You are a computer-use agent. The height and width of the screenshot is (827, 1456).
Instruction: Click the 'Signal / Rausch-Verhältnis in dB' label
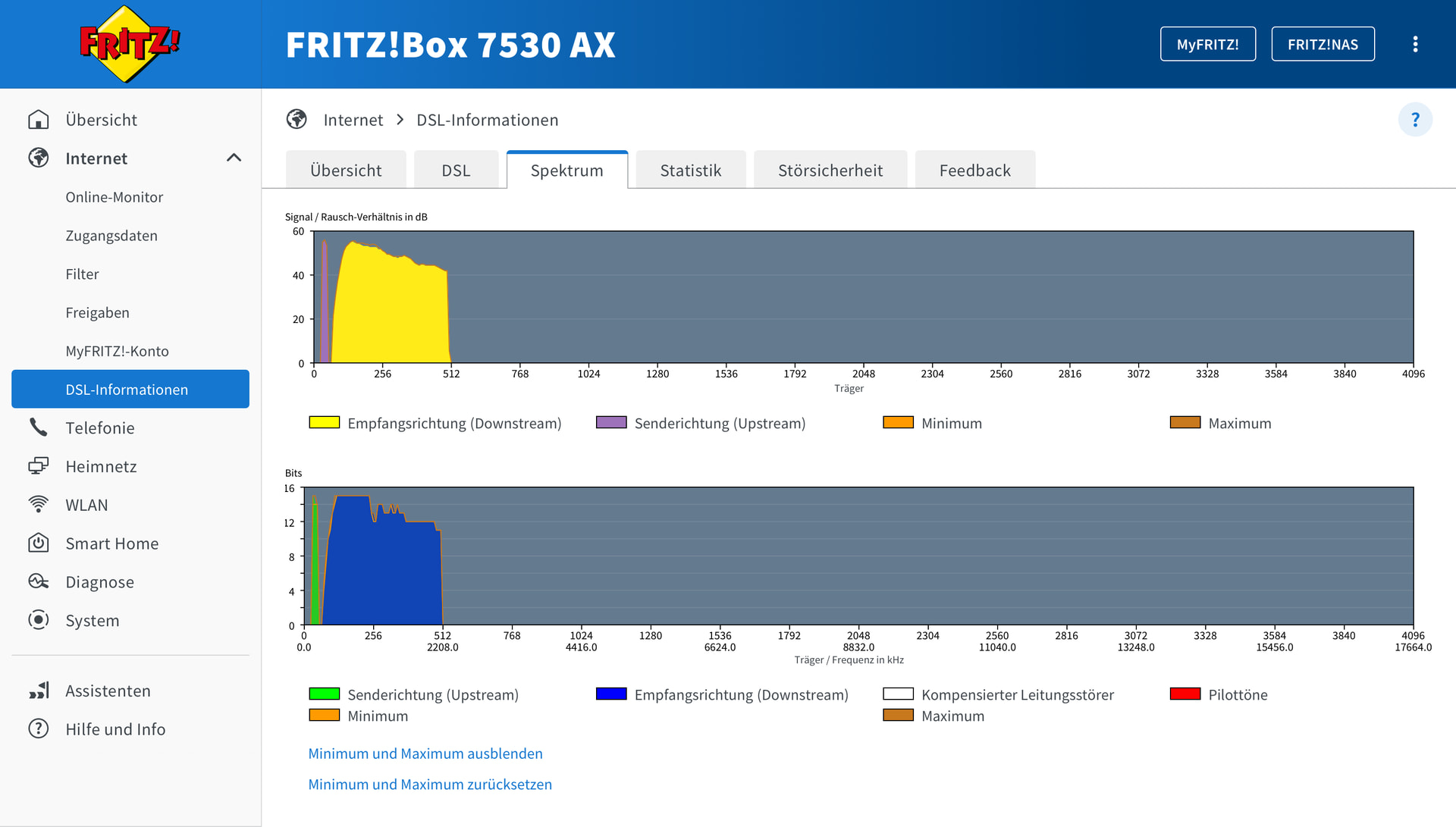click(x=356, y=217)
